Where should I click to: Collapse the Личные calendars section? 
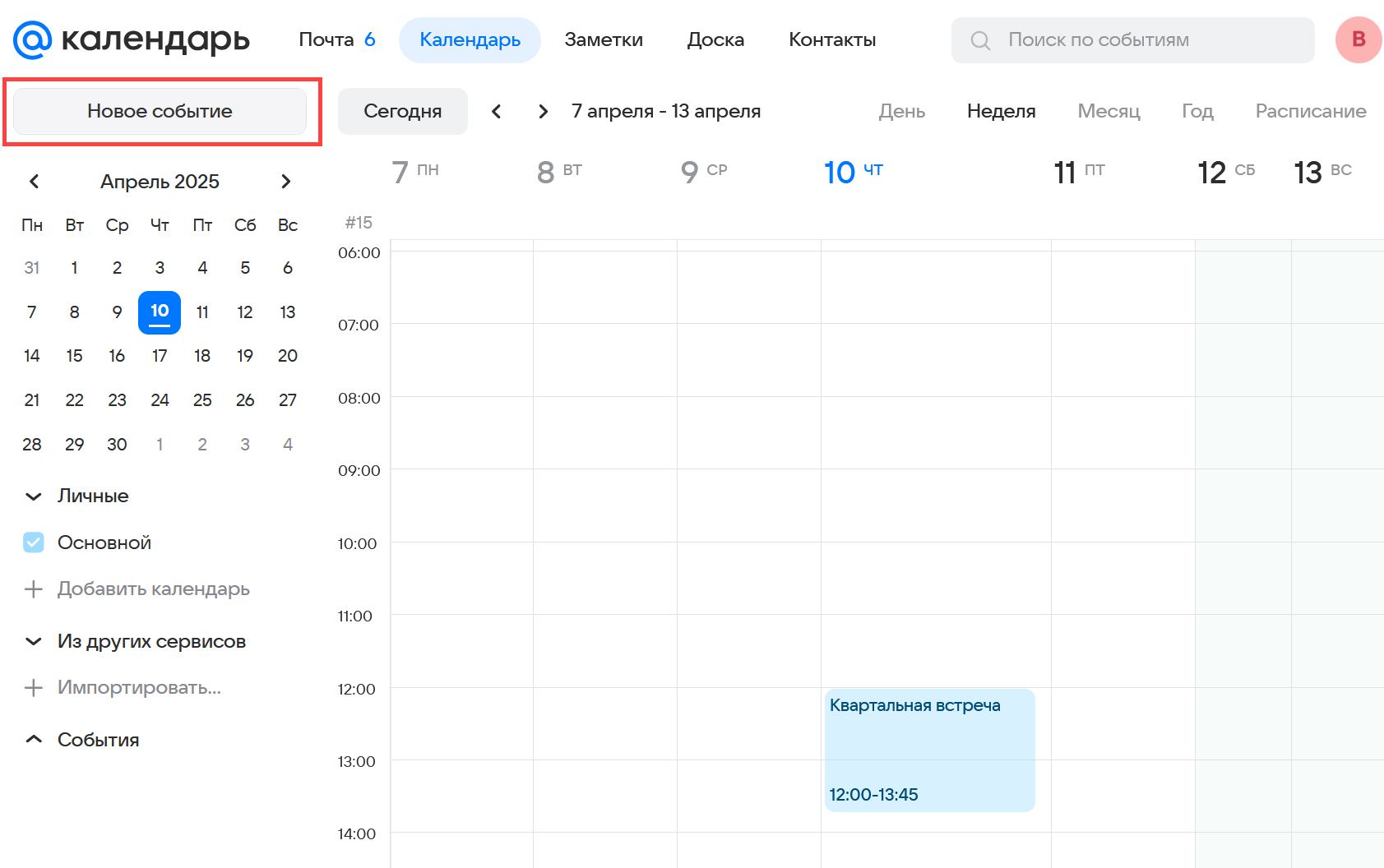tap(33, 496)
